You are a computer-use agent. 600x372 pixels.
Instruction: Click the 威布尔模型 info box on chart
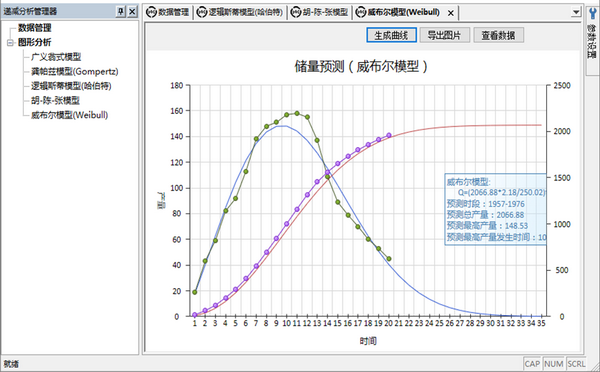click(x=496, y=209)
